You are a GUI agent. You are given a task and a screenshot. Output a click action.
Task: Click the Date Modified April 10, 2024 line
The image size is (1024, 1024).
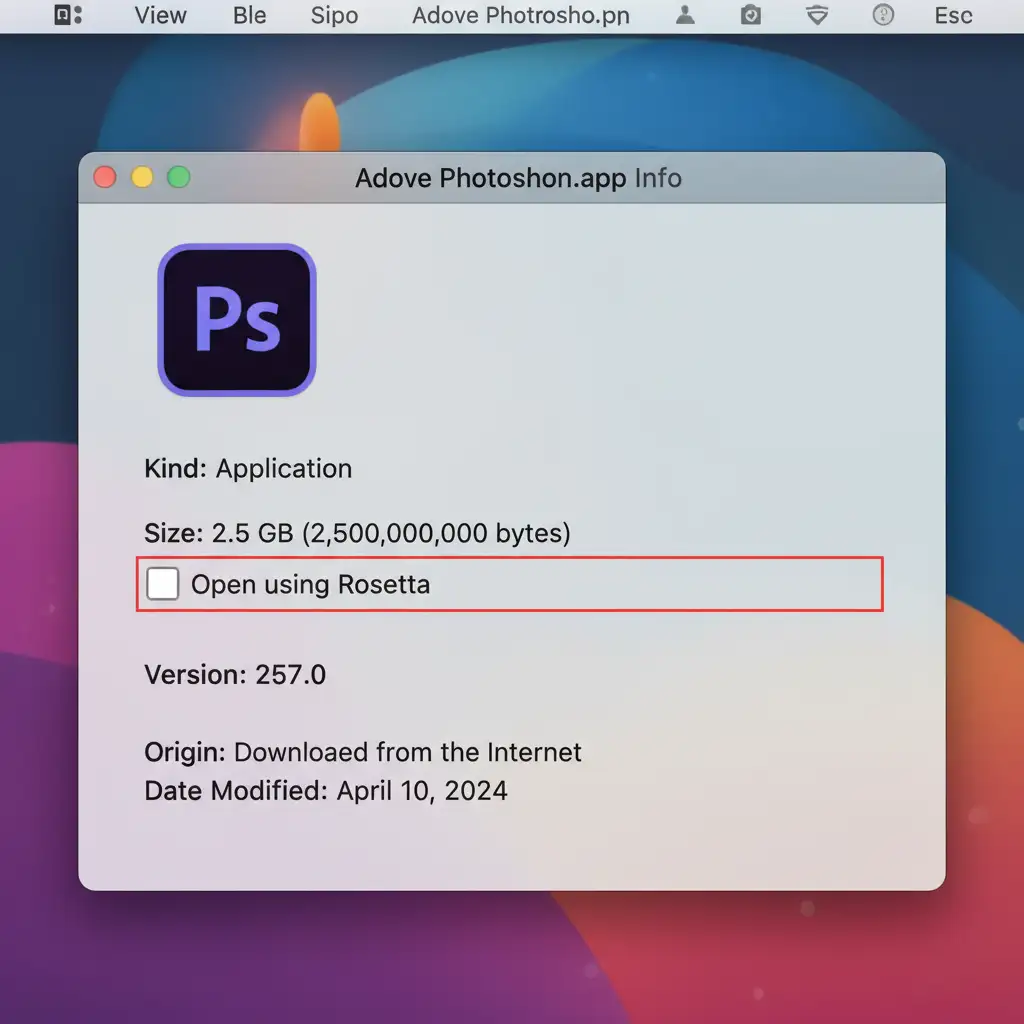click(x=326, y=791)
